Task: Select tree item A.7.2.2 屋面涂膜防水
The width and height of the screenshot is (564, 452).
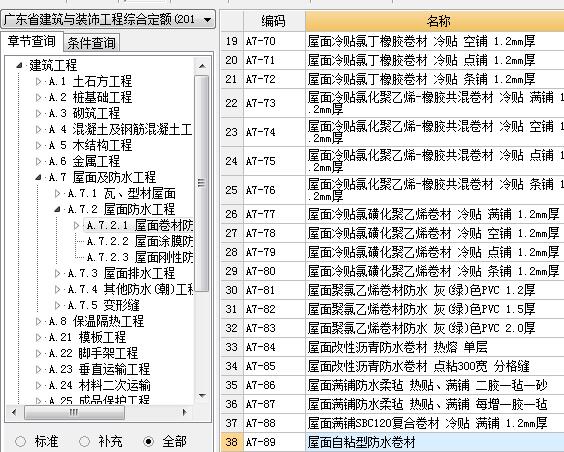Action: click(140, 241)
